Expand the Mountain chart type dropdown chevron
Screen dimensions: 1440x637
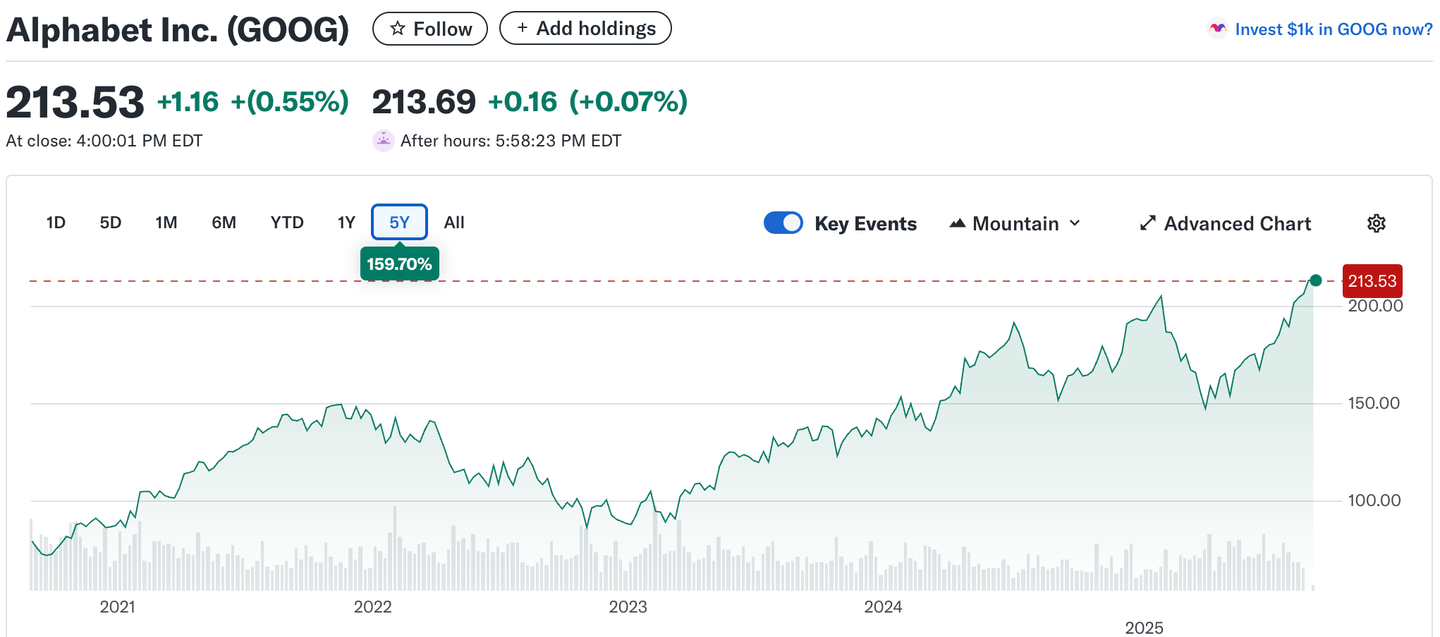[x=1075, y=223]
